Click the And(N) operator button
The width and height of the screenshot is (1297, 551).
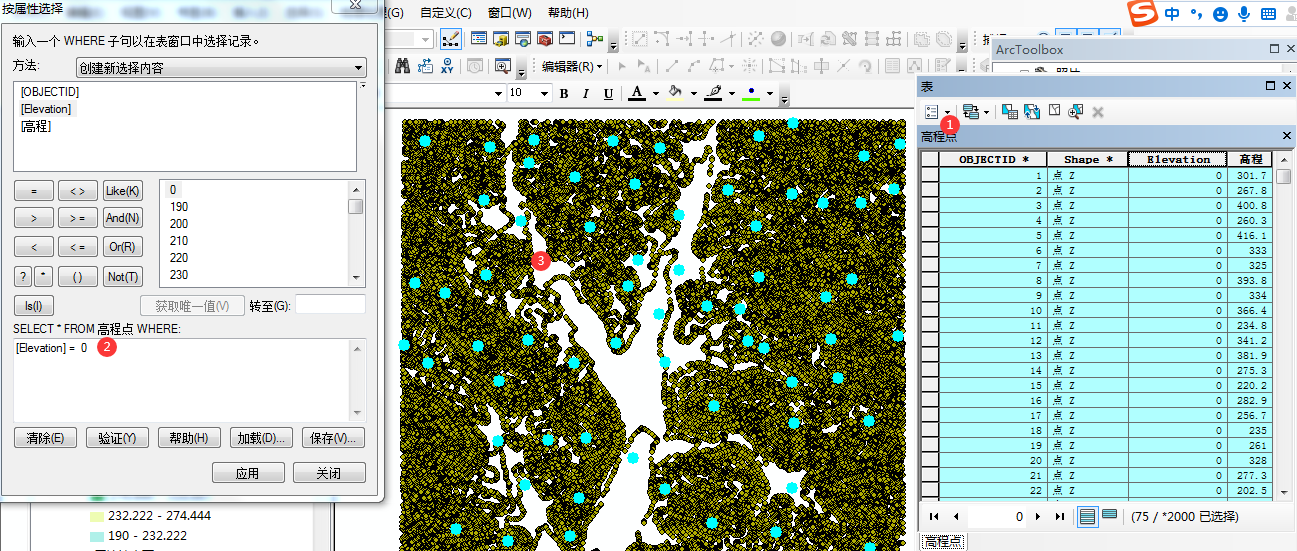[123, 218]
